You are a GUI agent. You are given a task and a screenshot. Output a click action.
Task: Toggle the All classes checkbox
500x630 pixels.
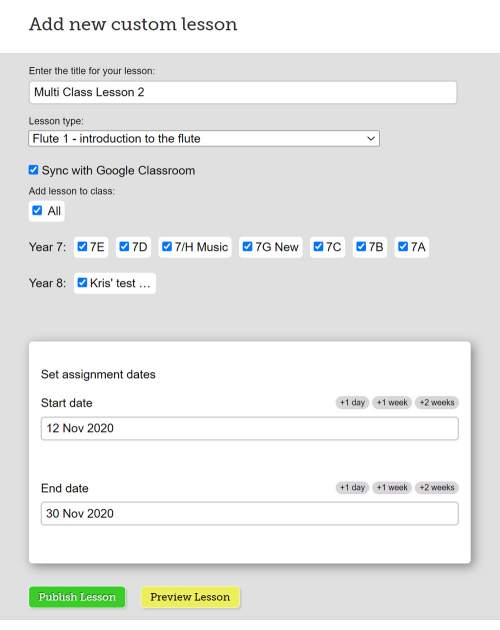(x=37, y=211)
